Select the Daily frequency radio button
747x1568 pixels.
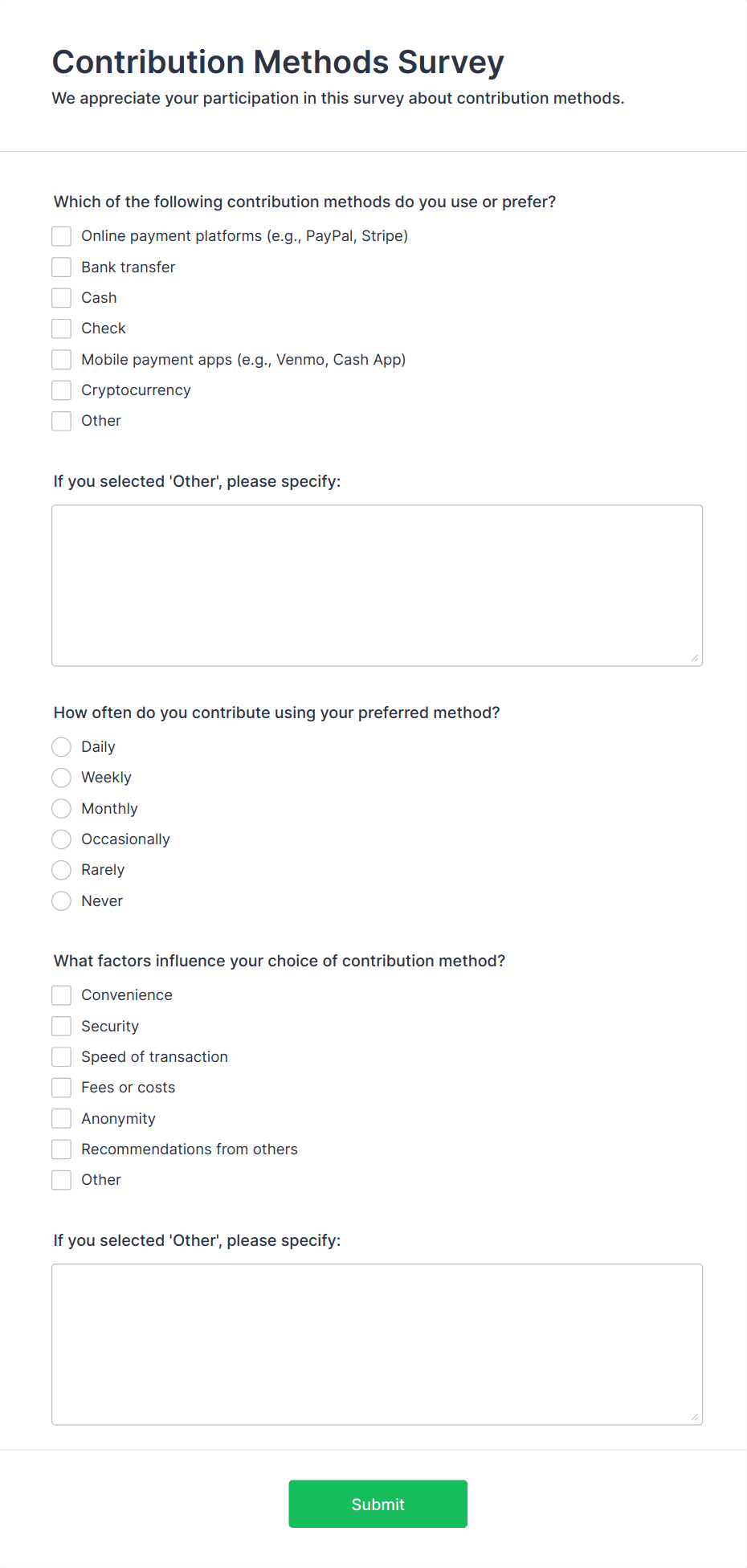click(x=62, y=747)
